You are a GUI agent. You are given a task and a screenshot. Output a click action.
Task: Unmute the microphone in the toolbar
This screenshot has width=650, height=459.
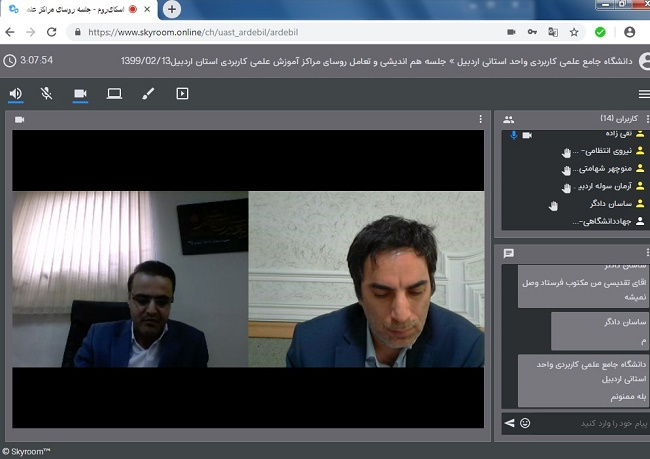click(x=47, y=93)
